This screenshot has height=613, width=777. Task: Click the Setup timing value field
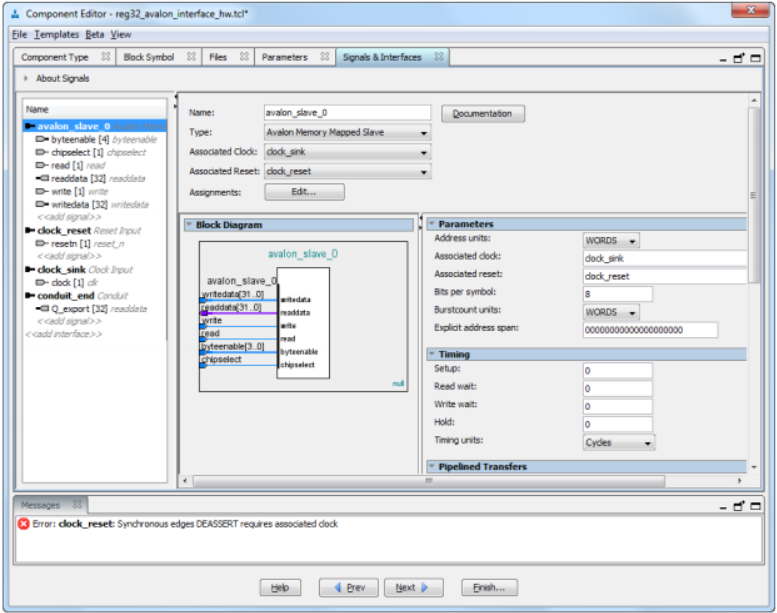click(618, 370)
